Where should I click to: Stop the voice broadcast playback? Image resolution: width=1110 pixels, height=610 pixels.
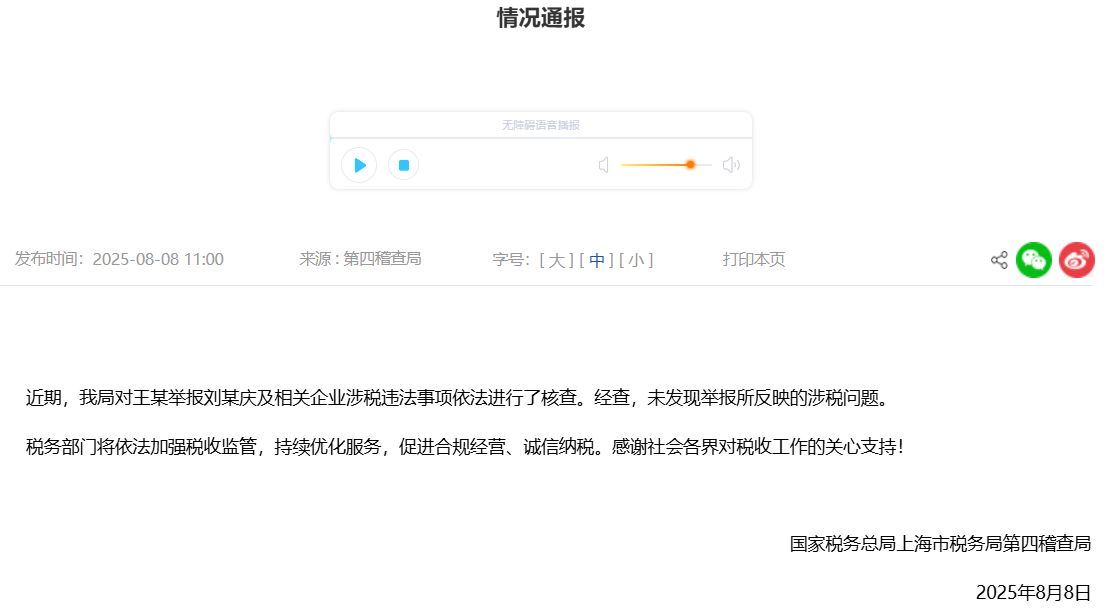point(403,165)
